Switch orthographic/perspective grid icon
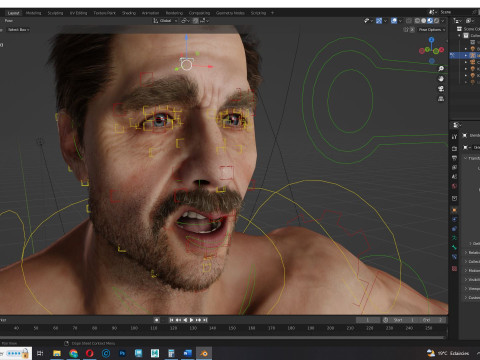 click(x=441, y=99)
